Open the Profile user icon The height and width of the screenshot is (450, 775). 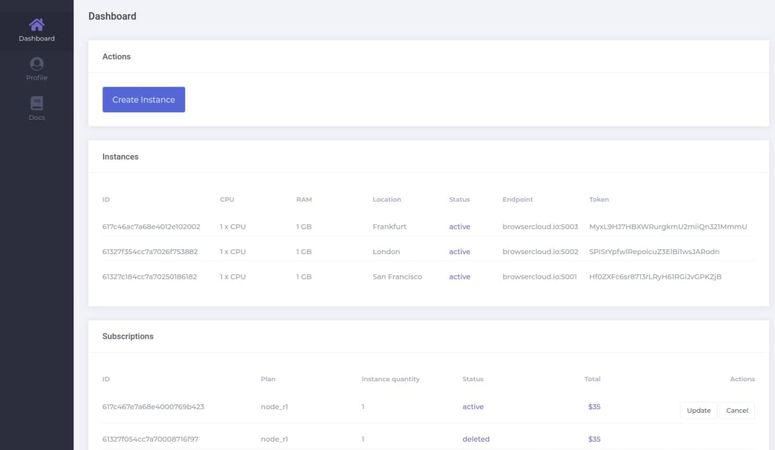point(37,64)
